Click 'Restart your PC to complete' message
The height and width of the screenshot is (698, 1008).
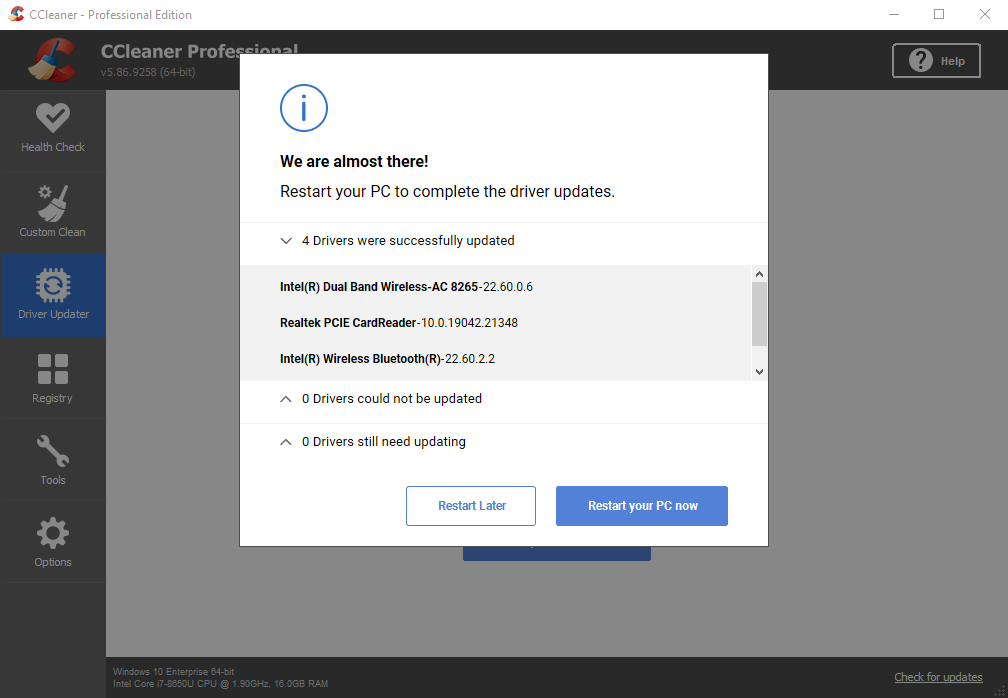pos(447,192)
